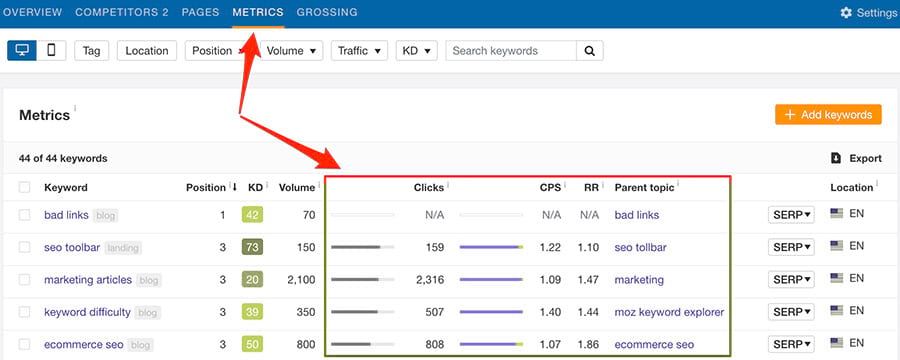Open the Volume filter dropdown
This screenshot has height=360, width=900.
(292, 51)
